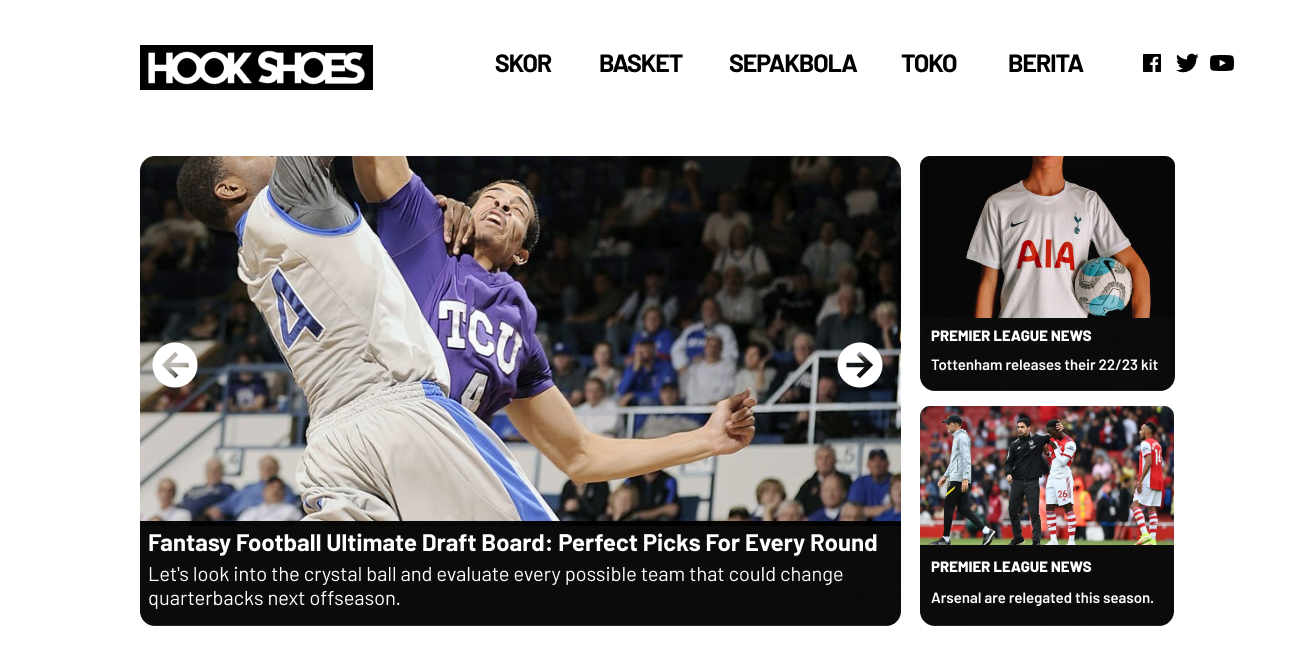Open the Facebook social icon
This screenshot has height=652, width=1304.
tap(1152, 63)
